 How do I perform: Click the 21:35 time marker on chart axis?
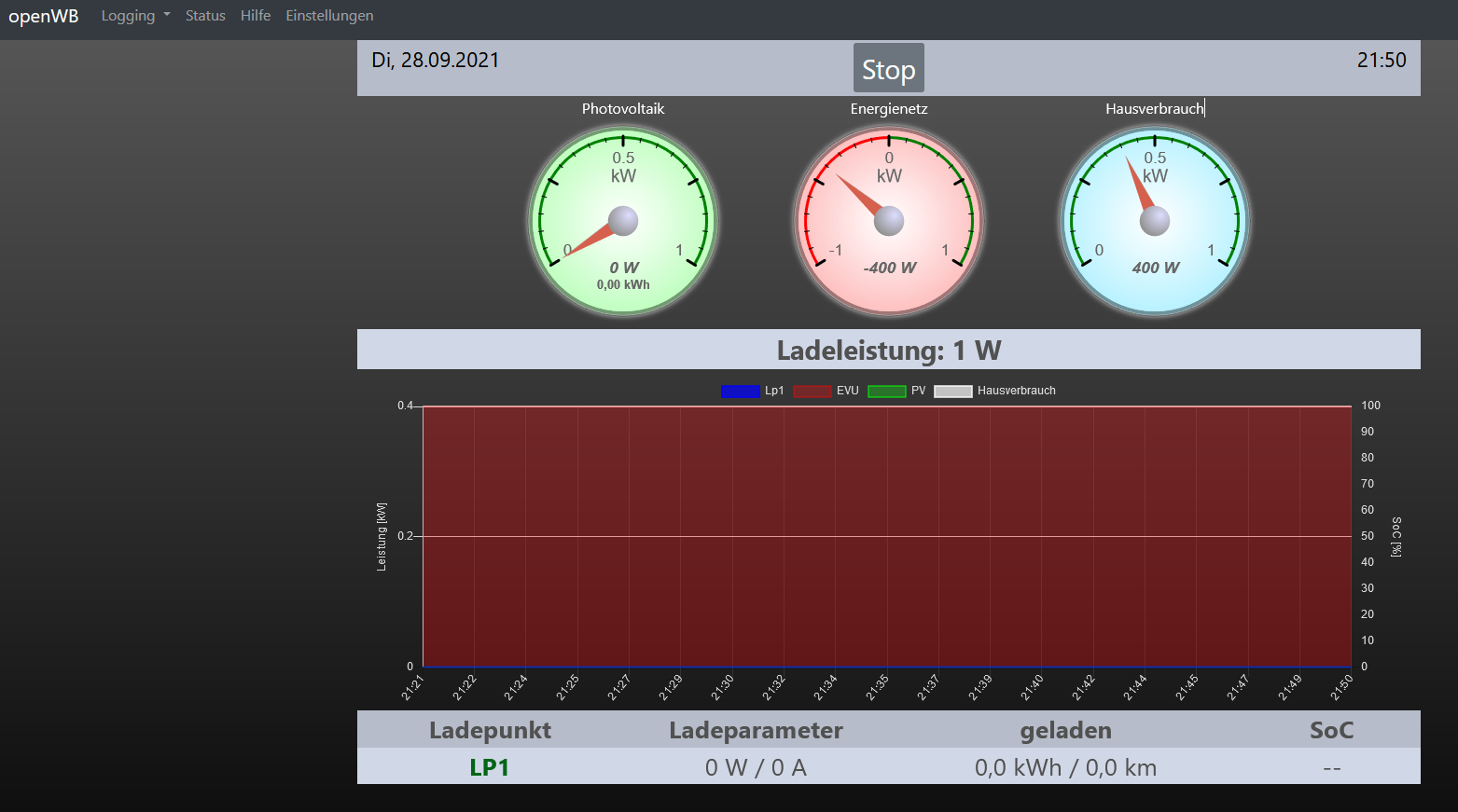click(x=877, y=688)
